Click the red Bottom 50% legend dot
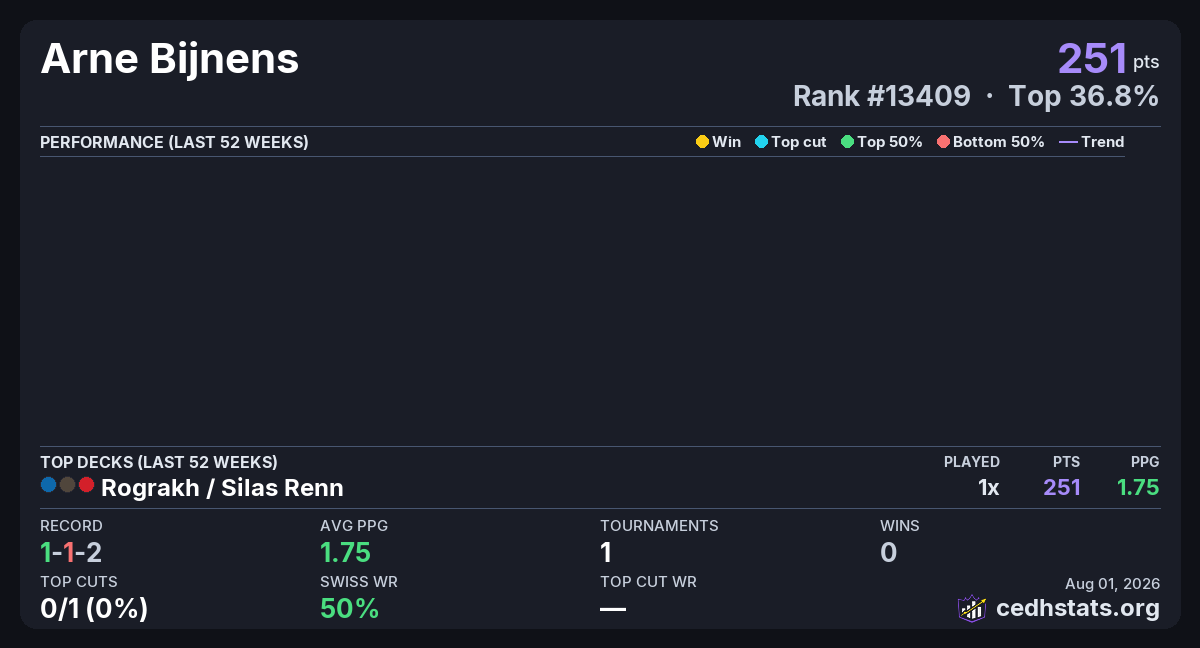Image resolution: width=1200 pixels, height=648 pixels. point(943,142)
